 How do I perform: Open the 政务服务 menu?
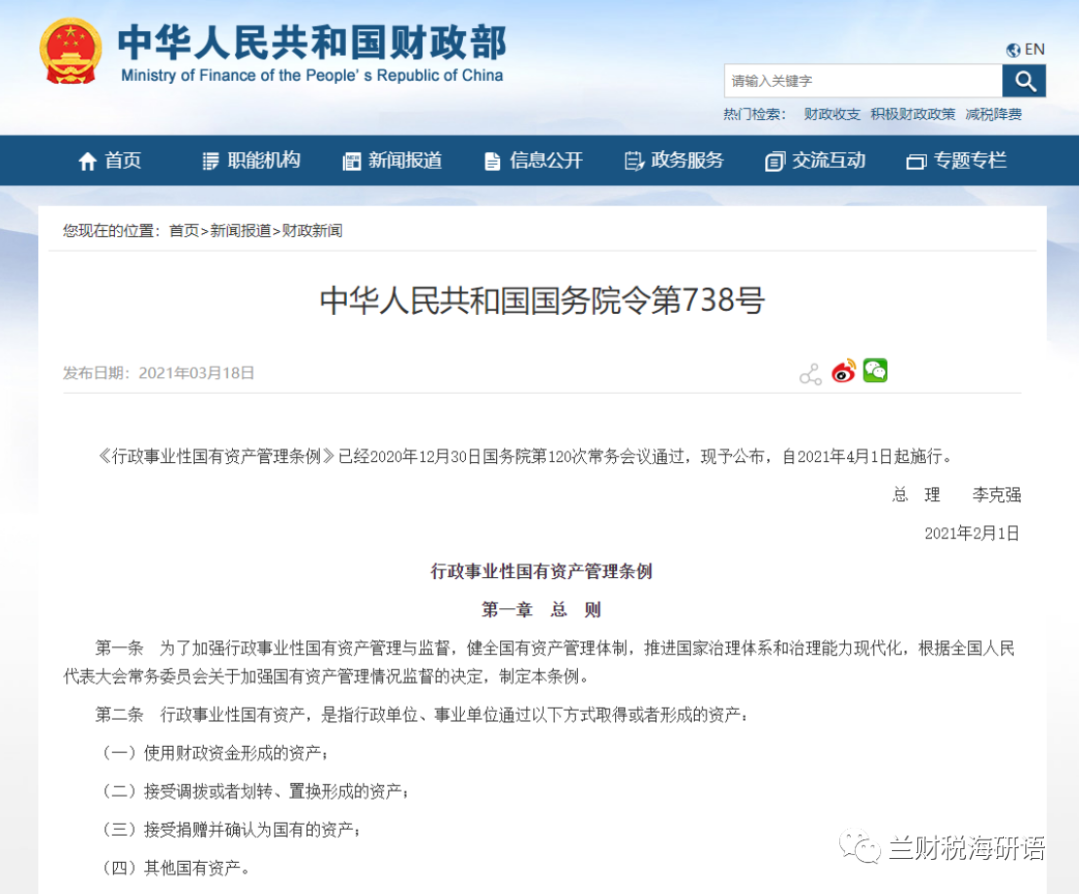pyautogui.click(x=687, y=161)
